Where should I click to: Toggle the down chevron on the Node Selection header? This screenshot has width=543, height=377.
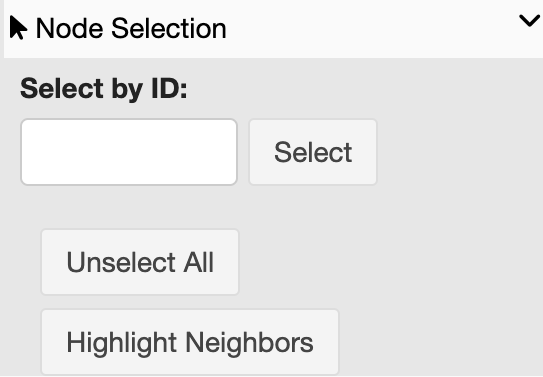coord(529,21)
